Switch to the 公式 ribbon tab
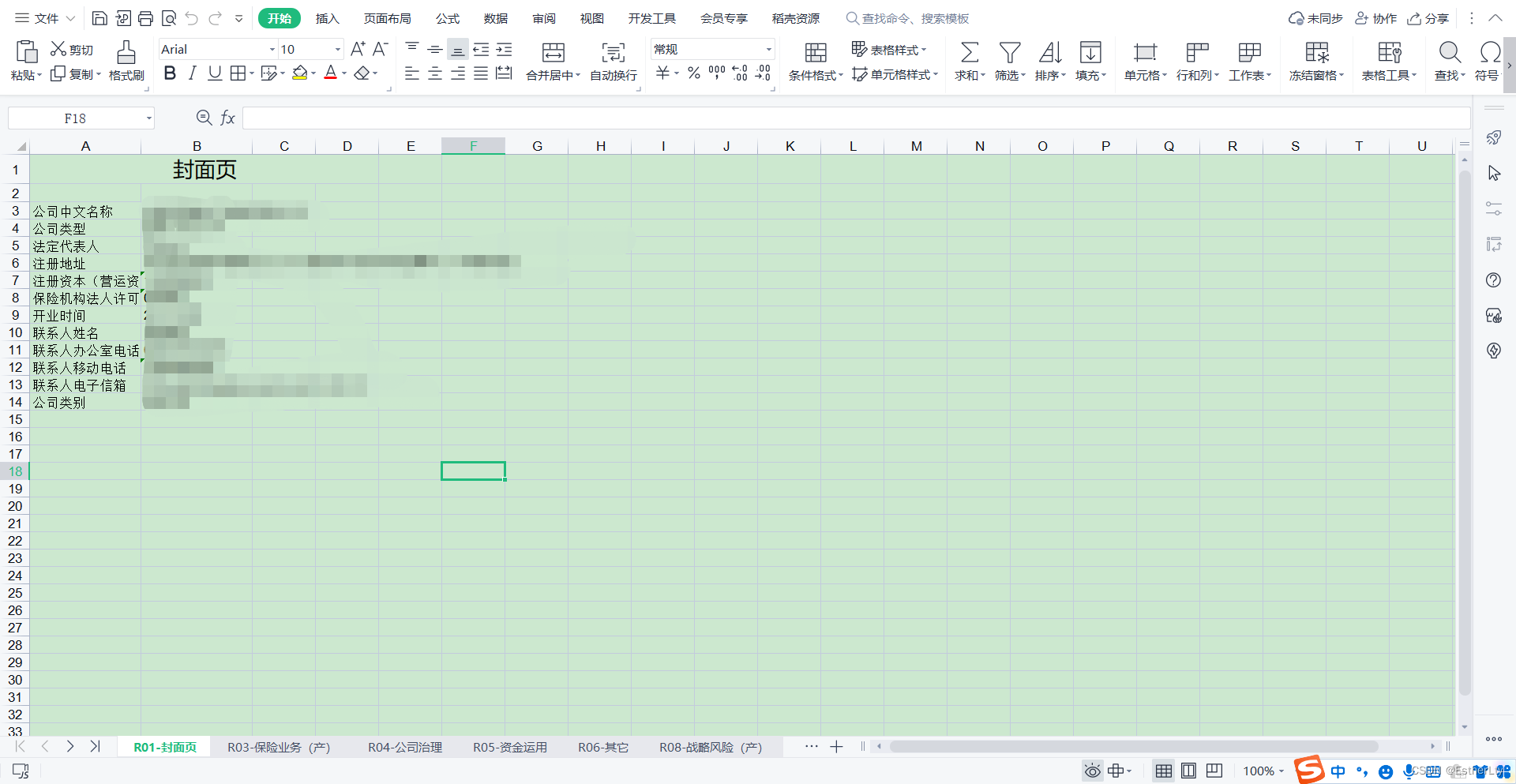Viewport: 1516px width, 784px height. pos(447,18)
